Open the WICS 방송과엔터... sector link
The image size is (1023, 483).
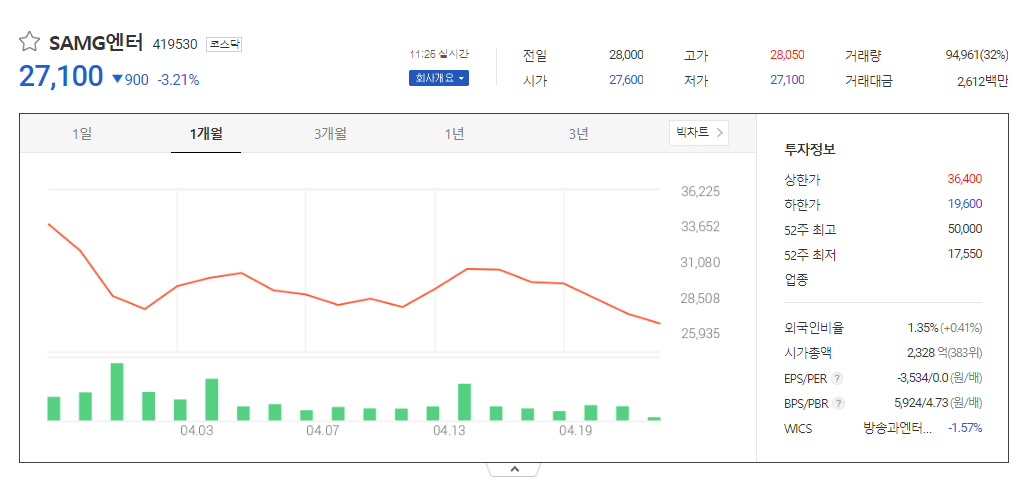[x=897, y=428]
